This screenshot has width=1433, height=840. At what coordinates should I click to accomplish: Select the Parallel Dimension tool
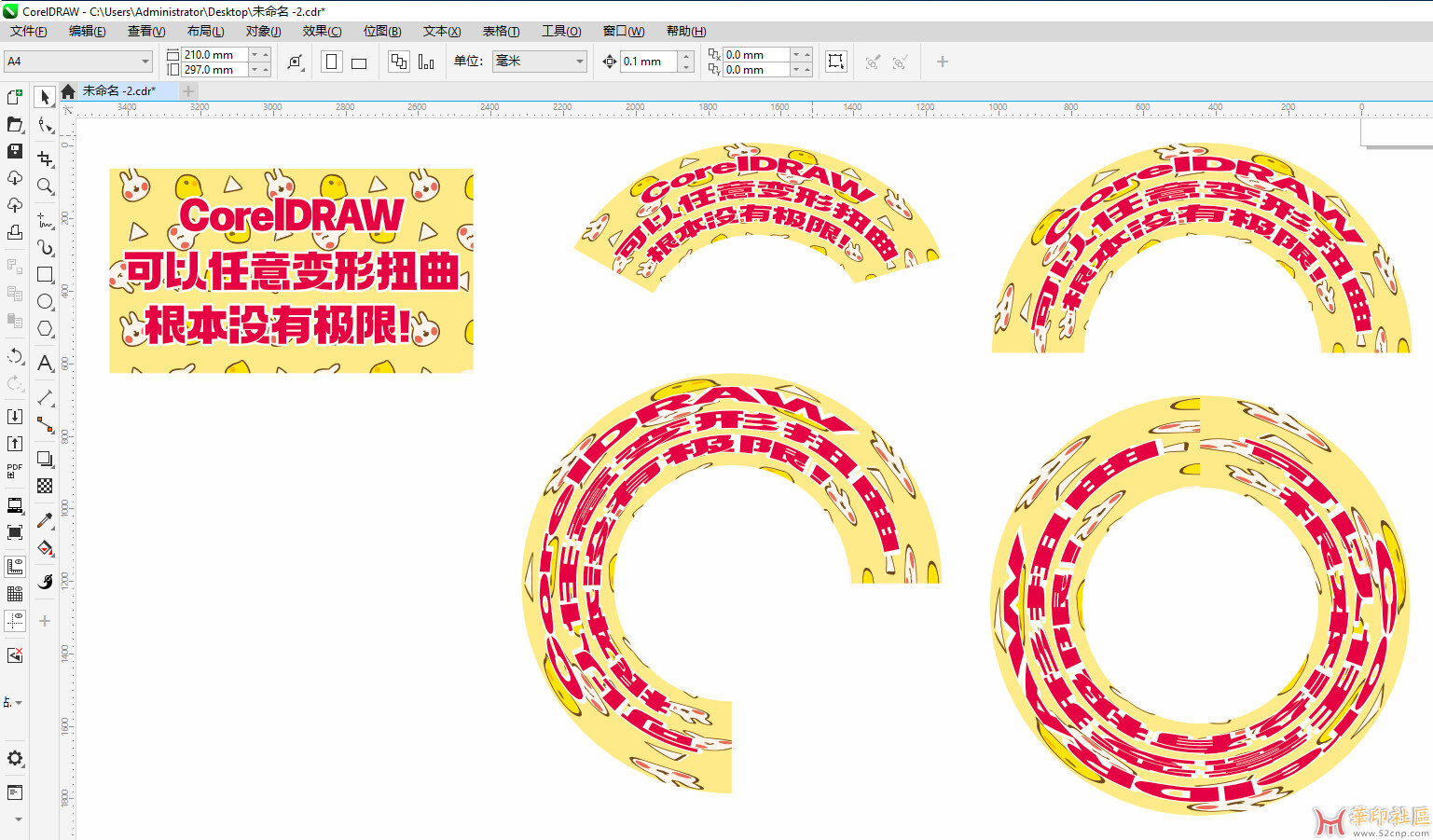[45, 397]
